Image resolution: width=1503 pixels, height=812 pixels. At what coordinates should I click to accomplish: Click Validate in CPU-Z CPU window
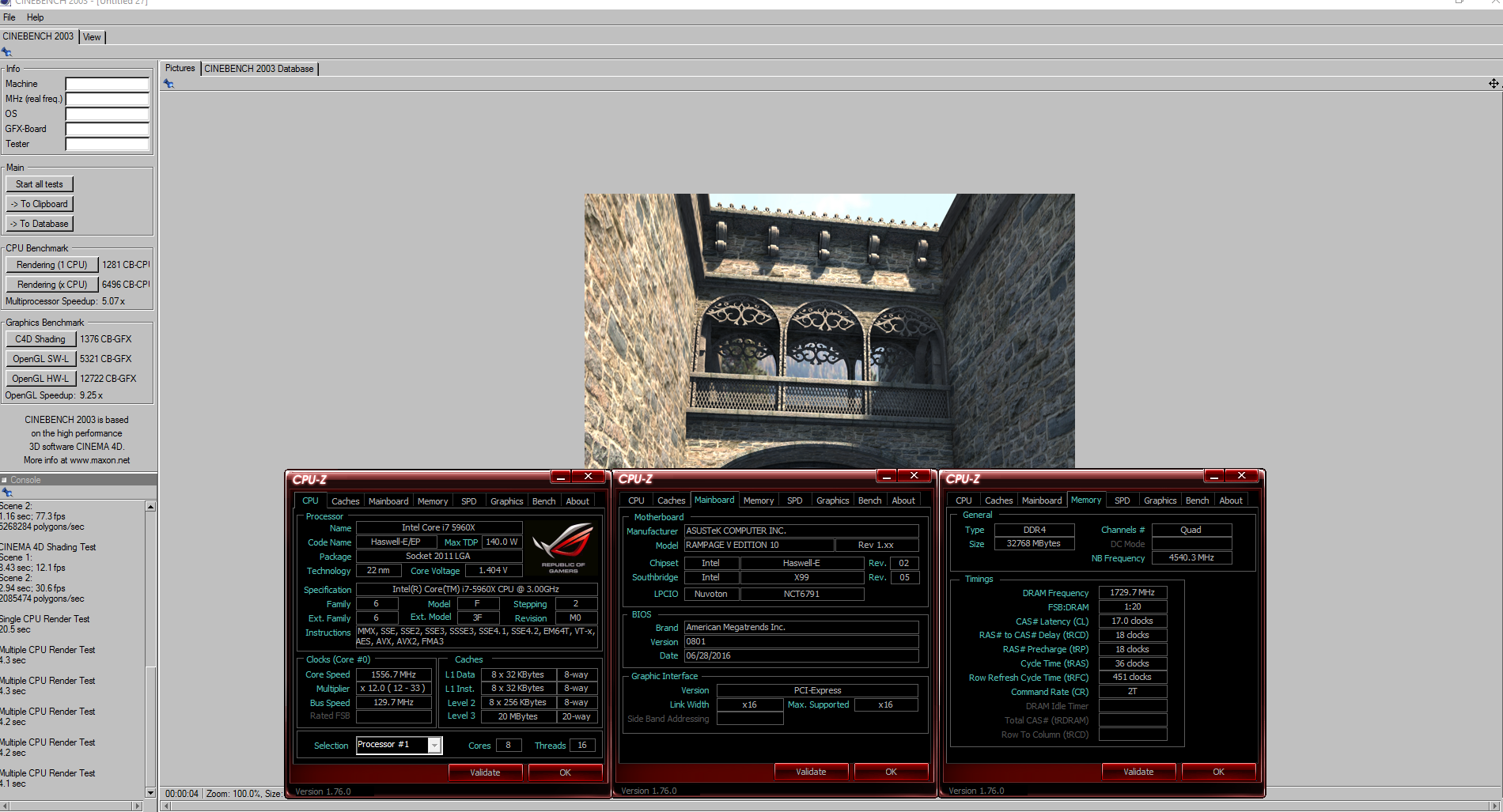tap(485, 772)
